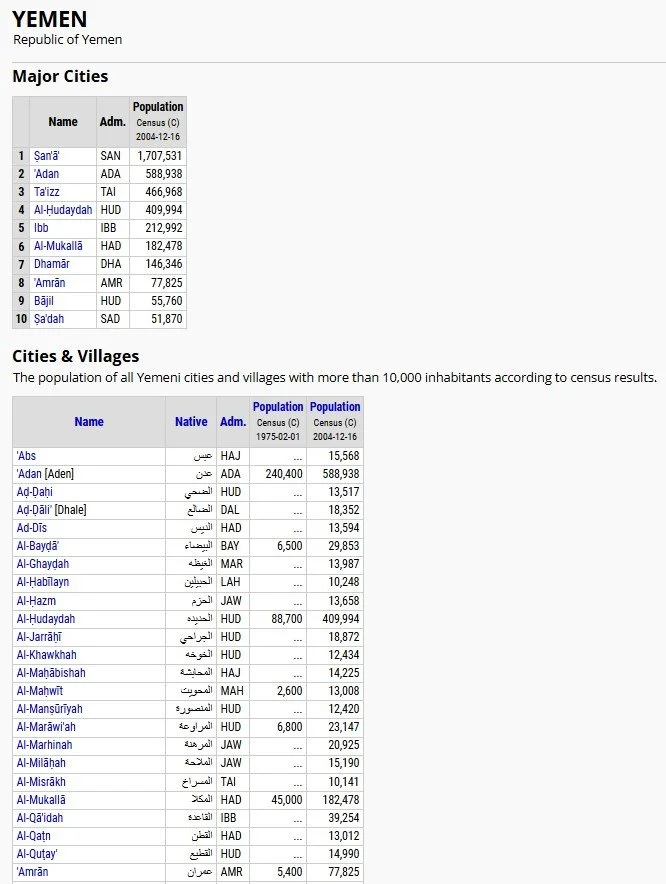Open the Al-Misrākh link
Image resolution: width=666 pixels, height=884 pixels.
tap(41, 782)
